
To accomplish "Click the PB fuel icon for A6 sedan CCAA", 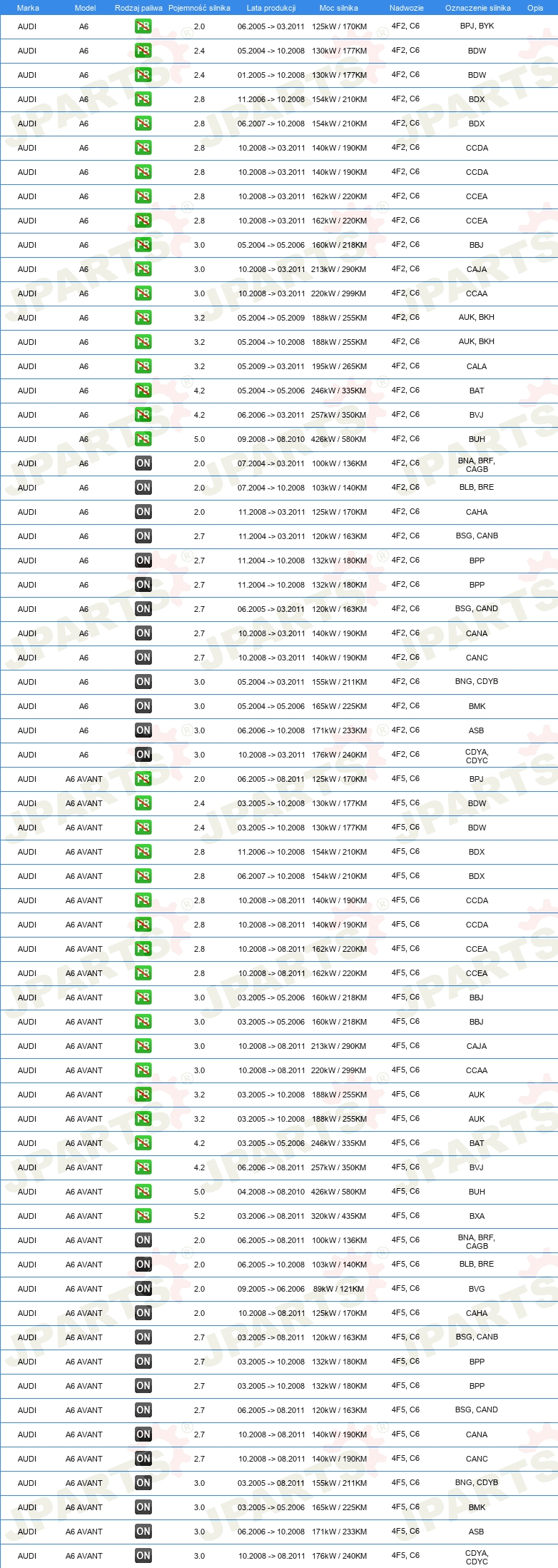I will (x=143, y=293).
